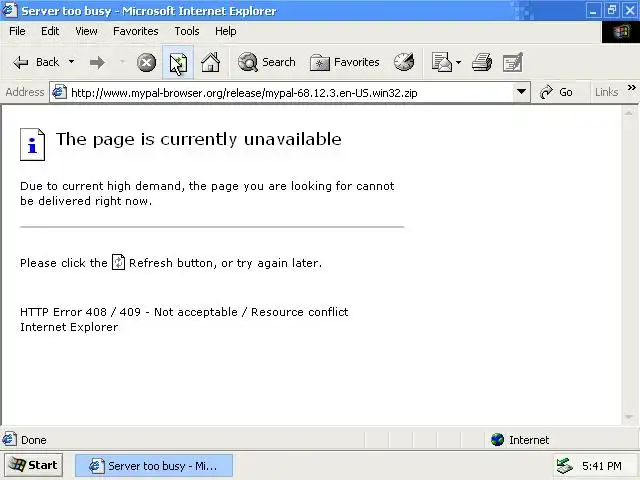Click the 'Done' status bar text
The width and height of the screenshot is (640, 480).
pyautogui.click(x=33, y=440)
